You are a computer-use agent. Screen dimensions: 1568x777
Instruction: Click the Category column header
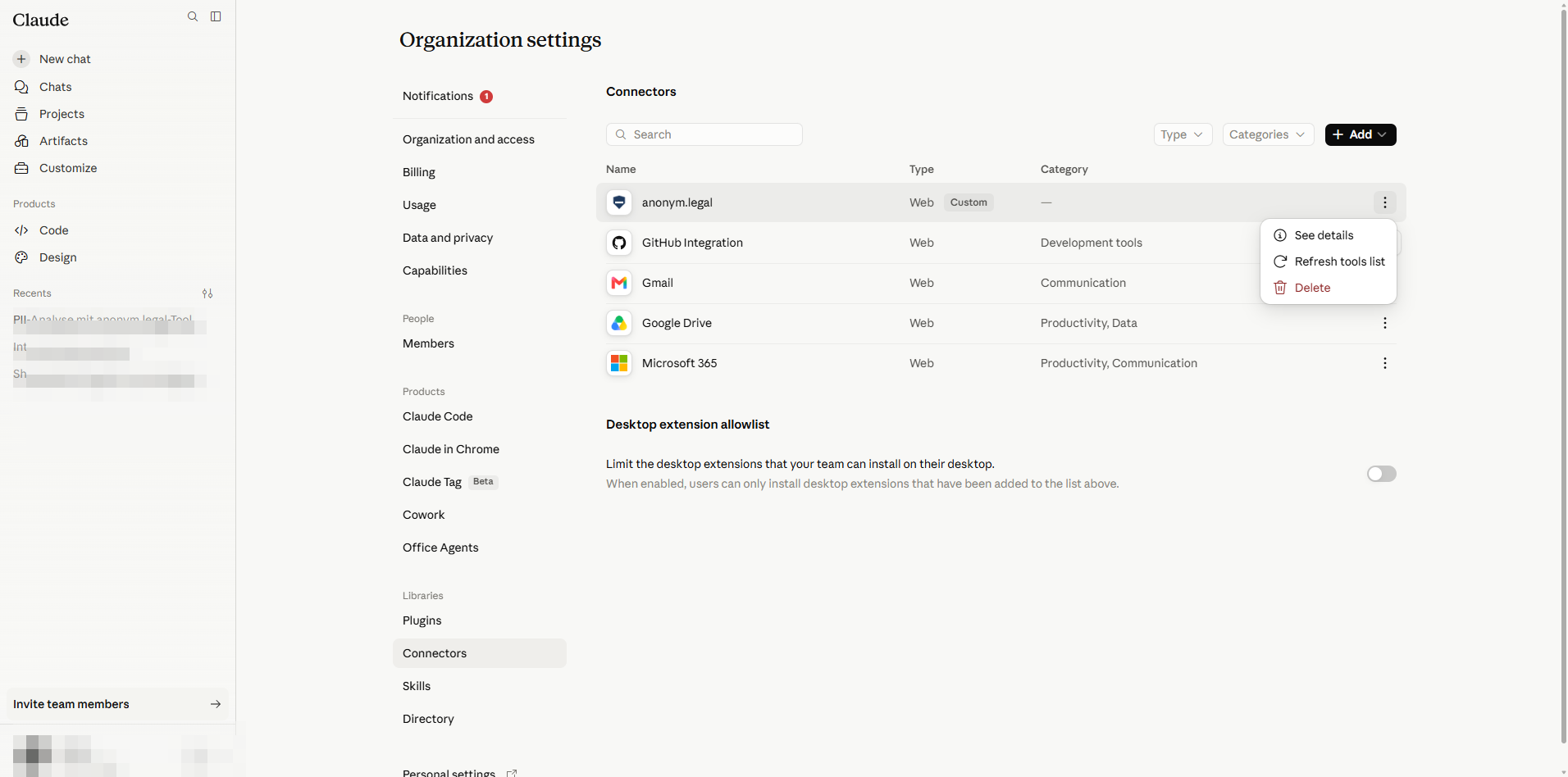pyautogui.click(x=1064, y=169)
